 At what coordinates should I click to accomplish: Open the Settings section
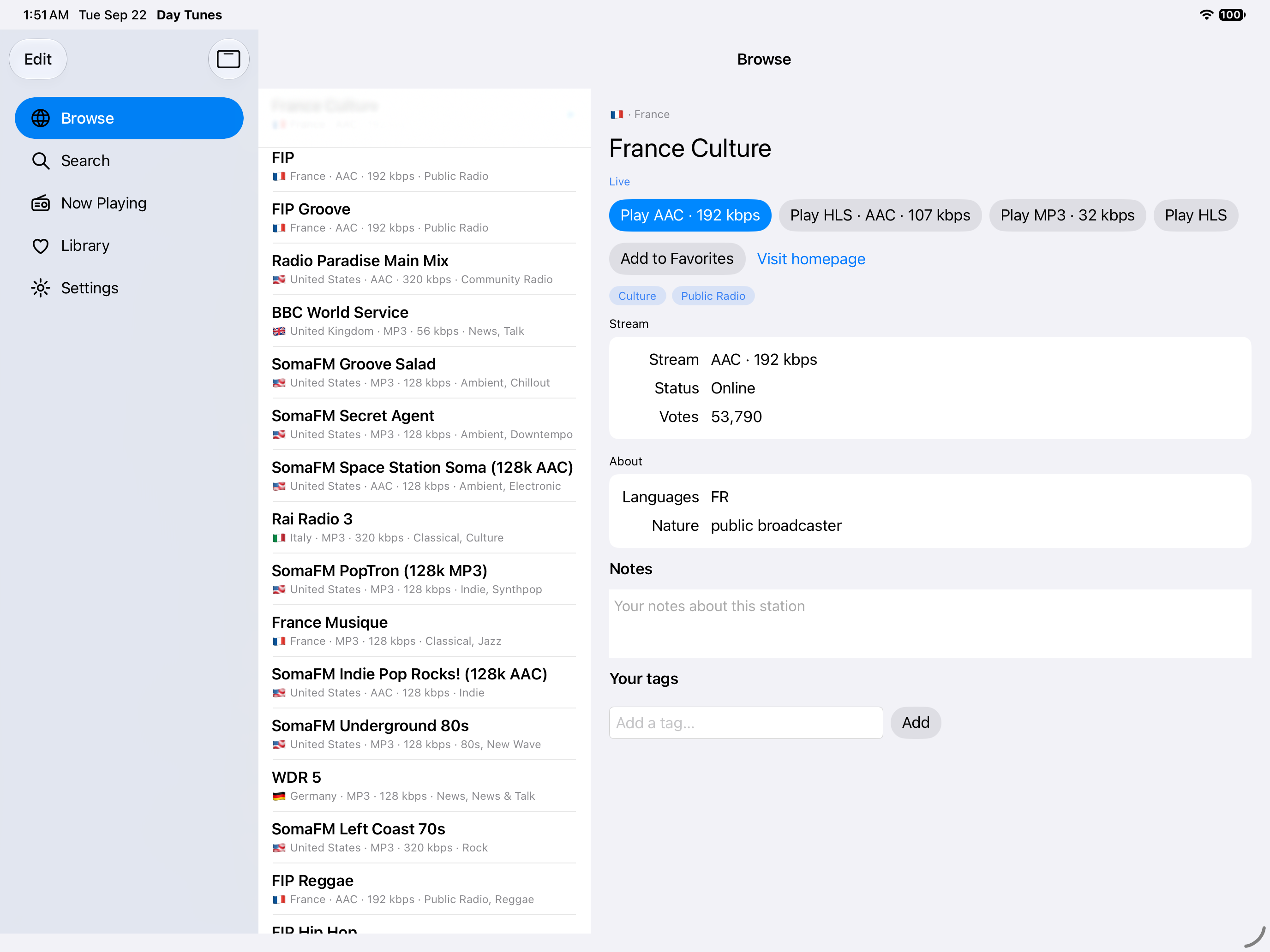coord(129,288)
